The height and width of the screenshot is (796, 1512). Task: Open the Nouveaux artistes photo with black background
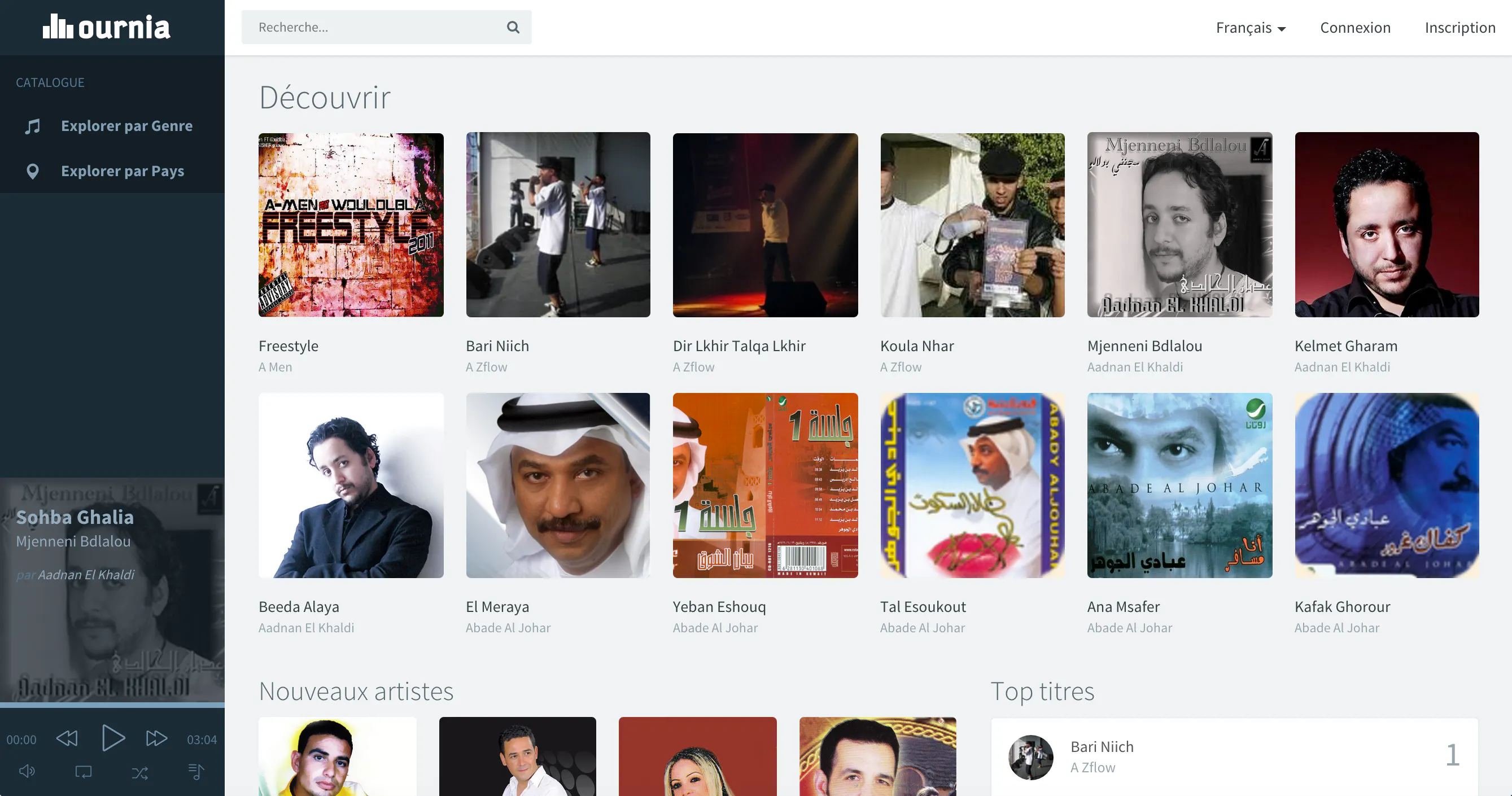pos(517,756)
